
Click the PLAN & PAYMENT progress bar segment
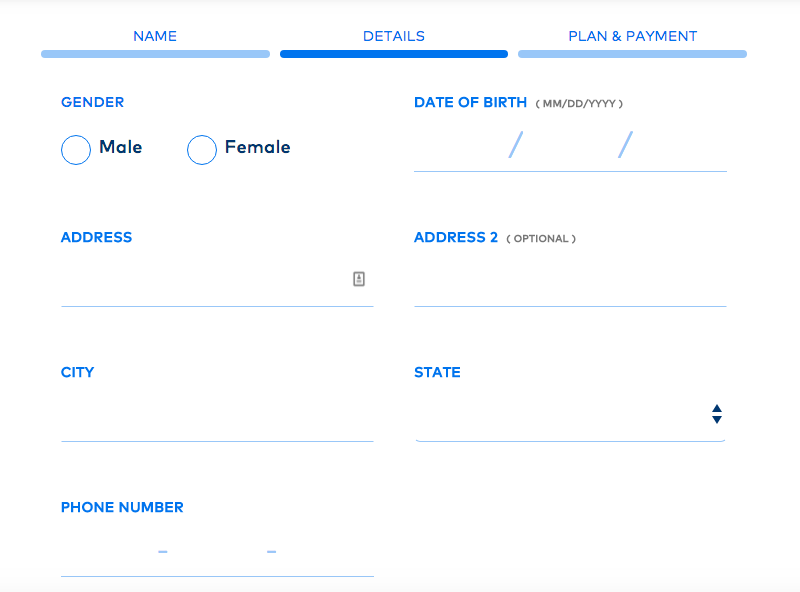tap(633, 54)
